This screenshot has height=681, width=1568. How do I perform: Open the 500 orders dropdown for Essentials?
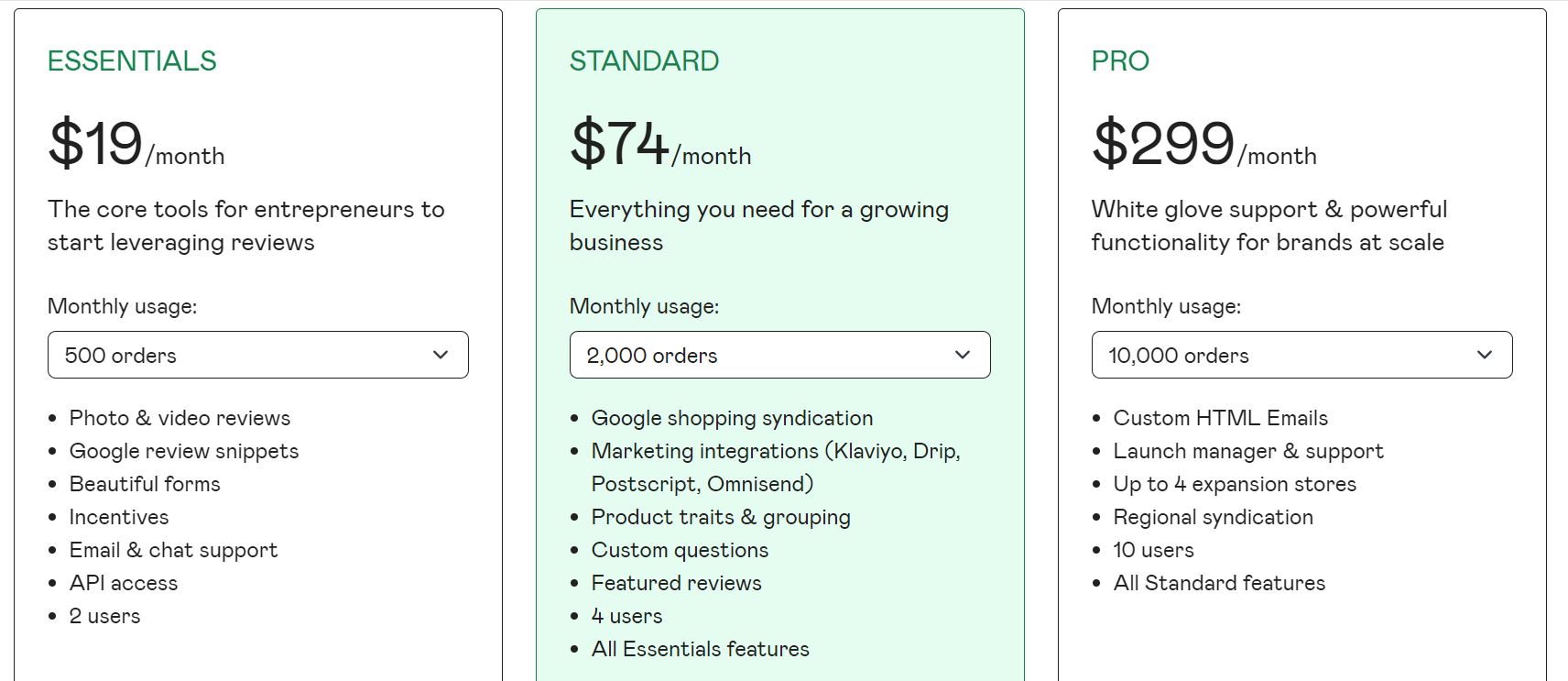(257, 355)
